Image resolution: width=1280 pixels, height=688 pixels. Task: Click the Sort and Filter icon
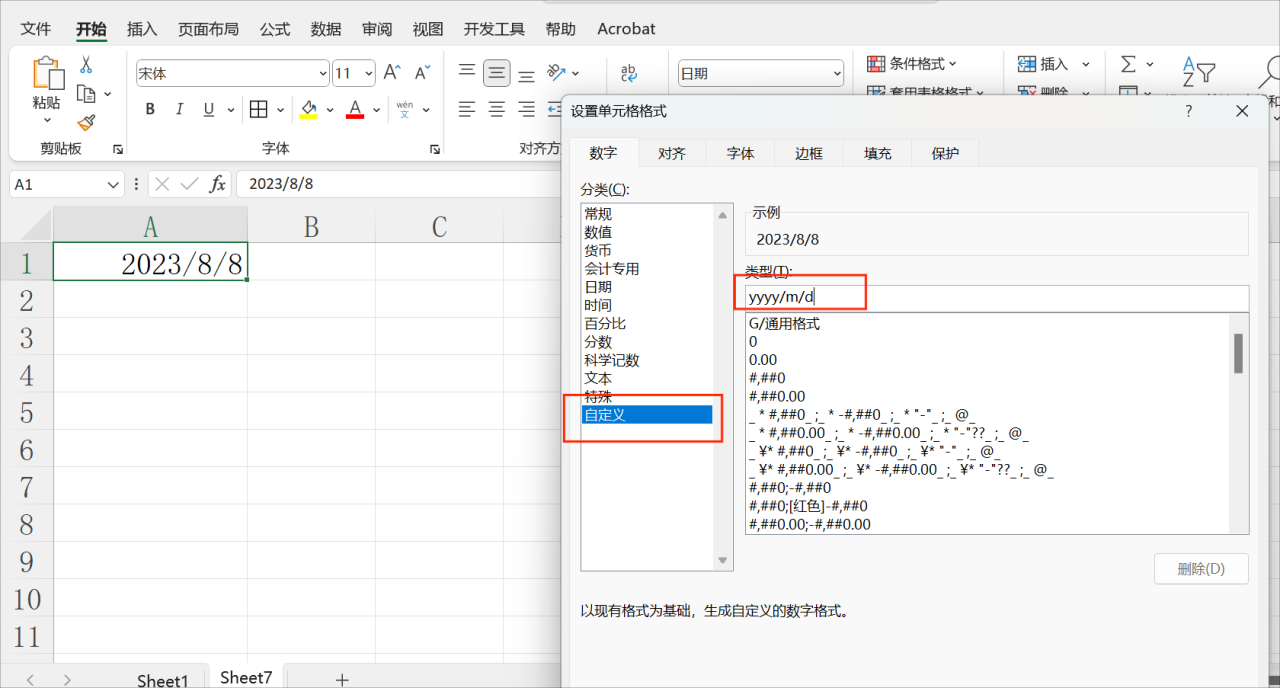(1198, 72)
